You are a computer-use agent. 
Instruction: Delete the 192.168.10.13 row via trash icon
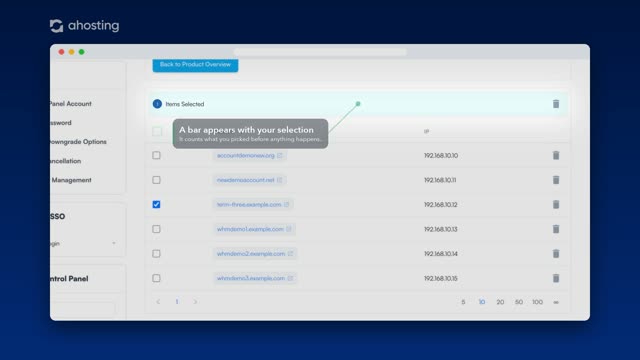(556, 229)
